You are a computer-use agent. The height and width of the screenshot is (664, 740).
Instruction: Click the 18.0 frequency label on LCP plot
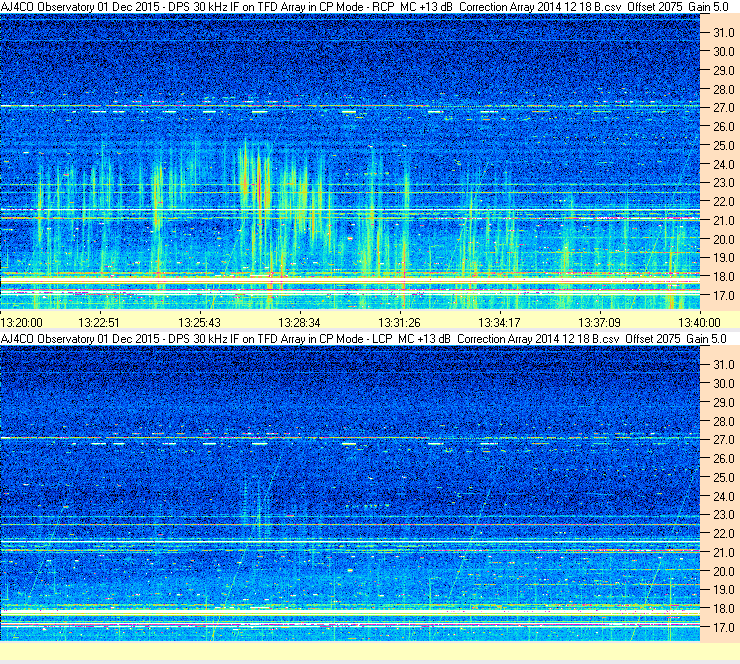[723, 609]
